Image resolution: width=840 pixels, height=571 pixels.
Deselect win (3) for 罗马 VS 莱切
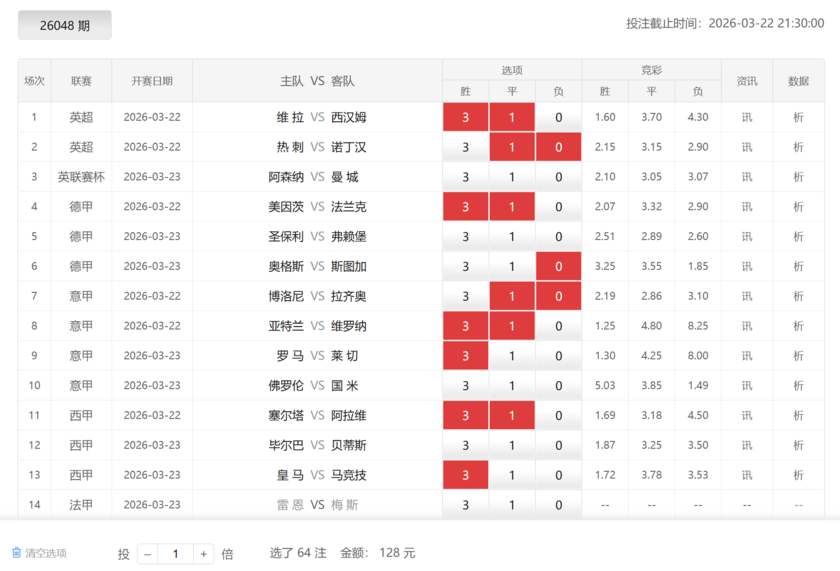click(466, 356)
